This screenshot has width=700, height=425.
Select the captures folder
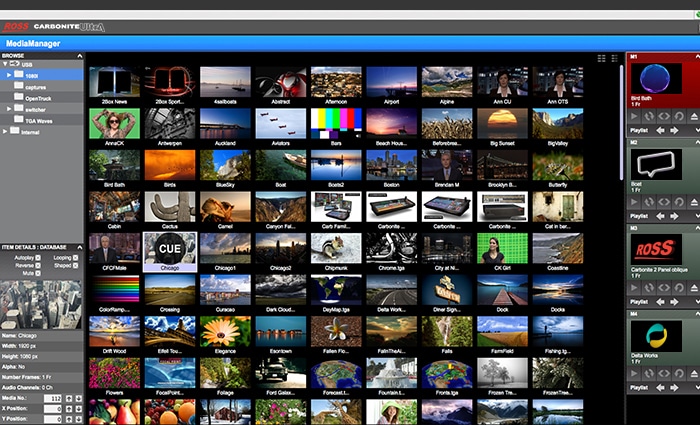tap(42, 86)
